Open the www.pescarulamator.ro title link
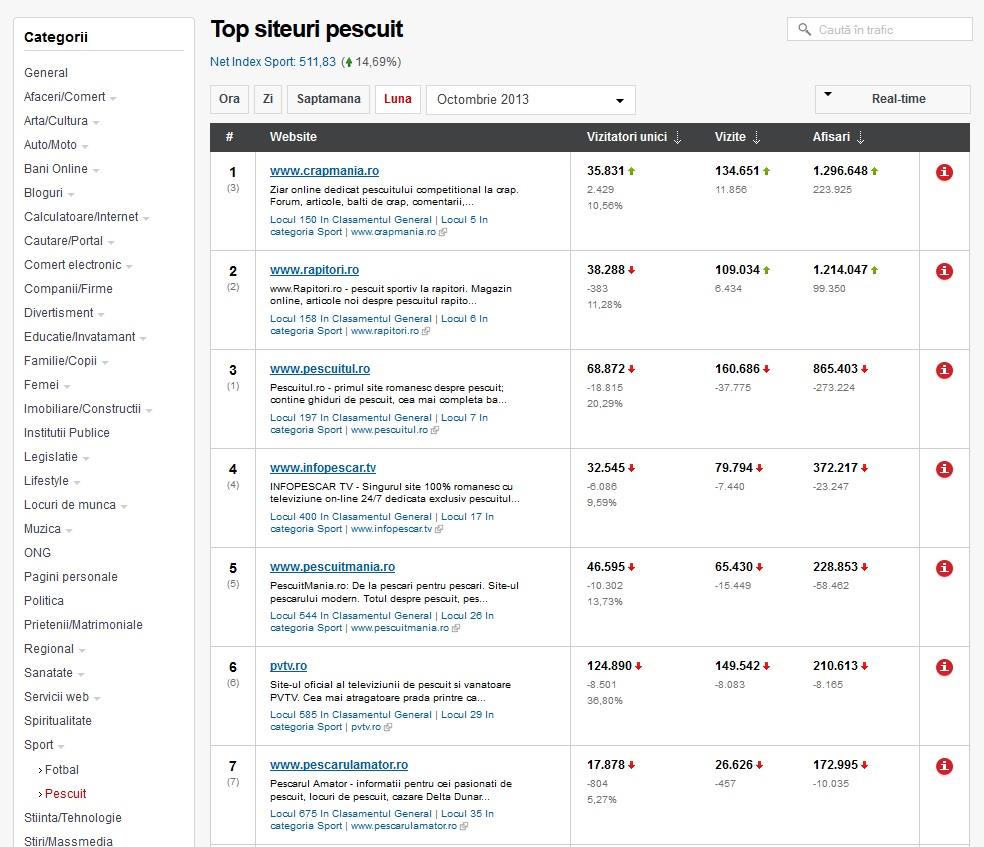 338,765
